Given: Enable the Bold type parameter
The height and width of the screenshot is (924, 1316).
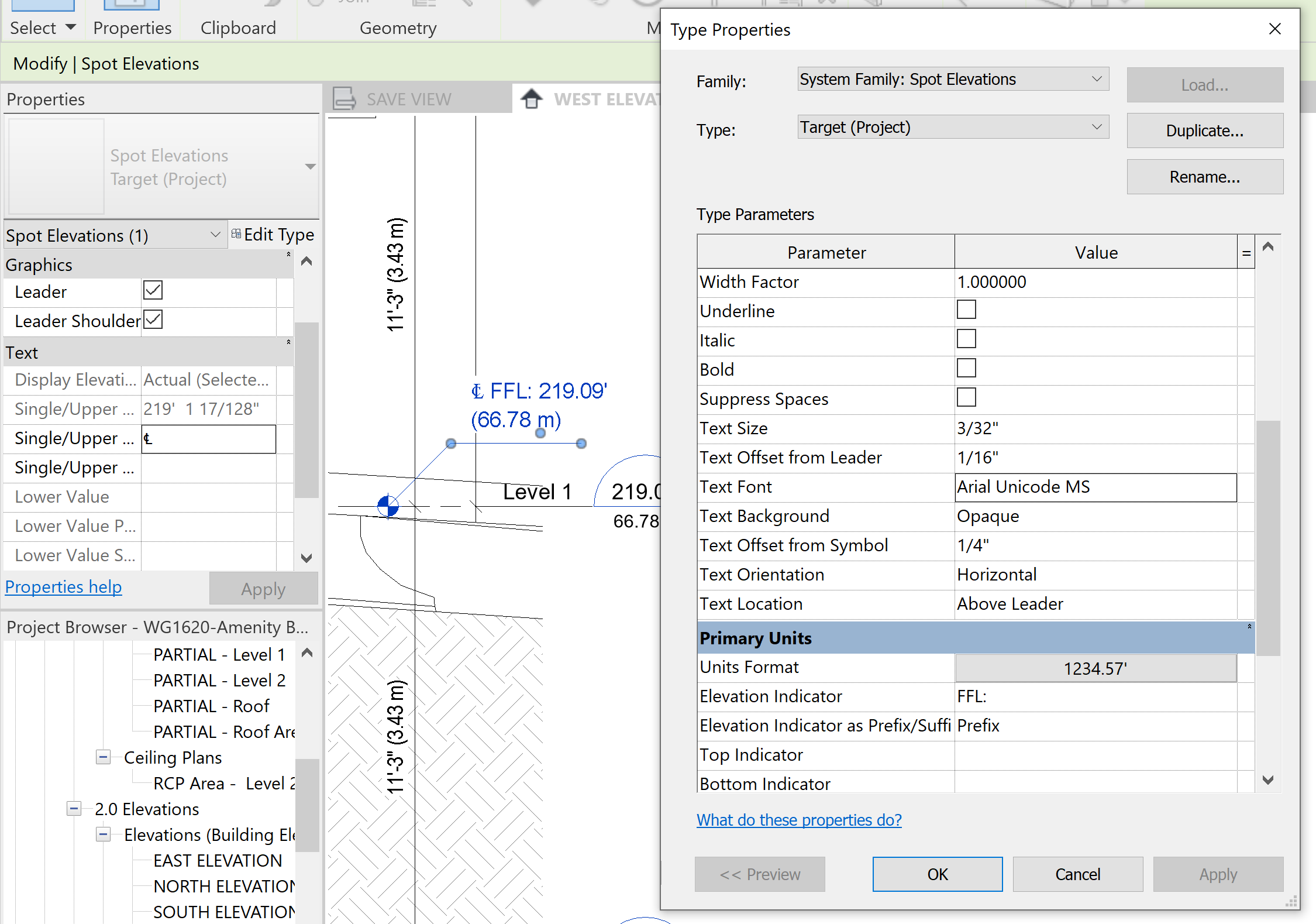Looking at the screenshot, I should (966, 368).
